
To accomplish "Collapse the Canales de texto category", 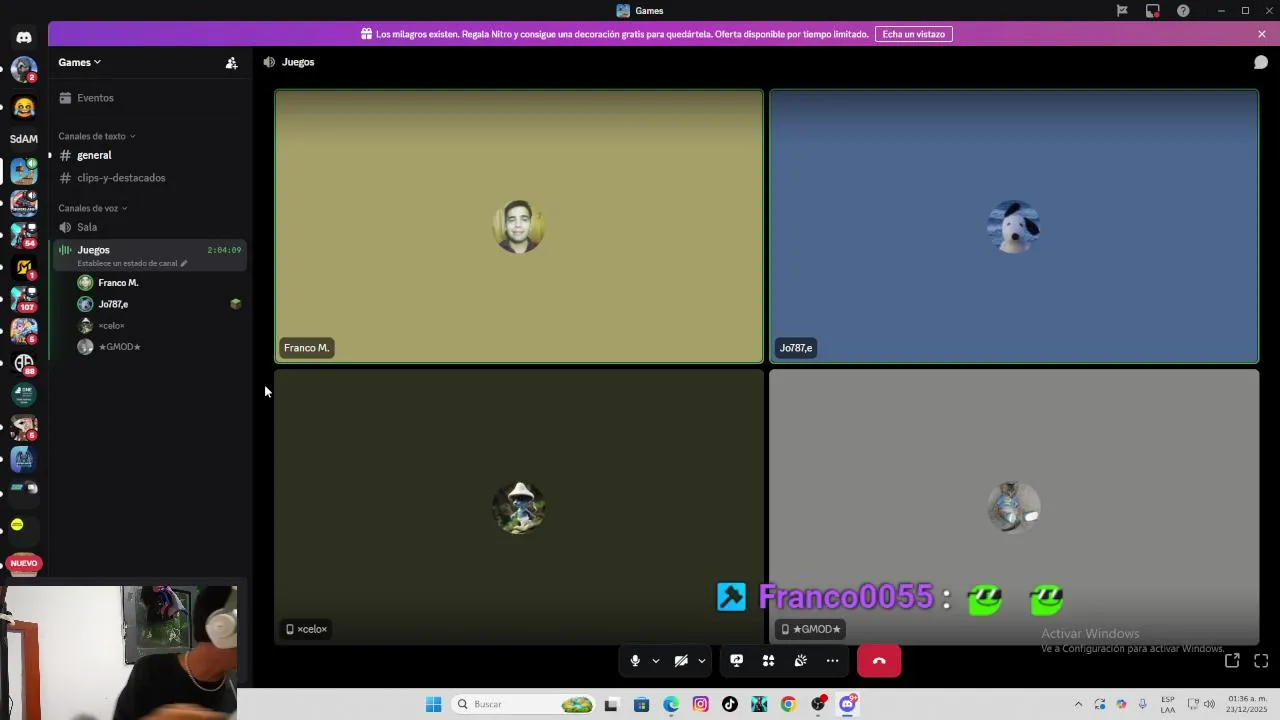I will point(96,136).
